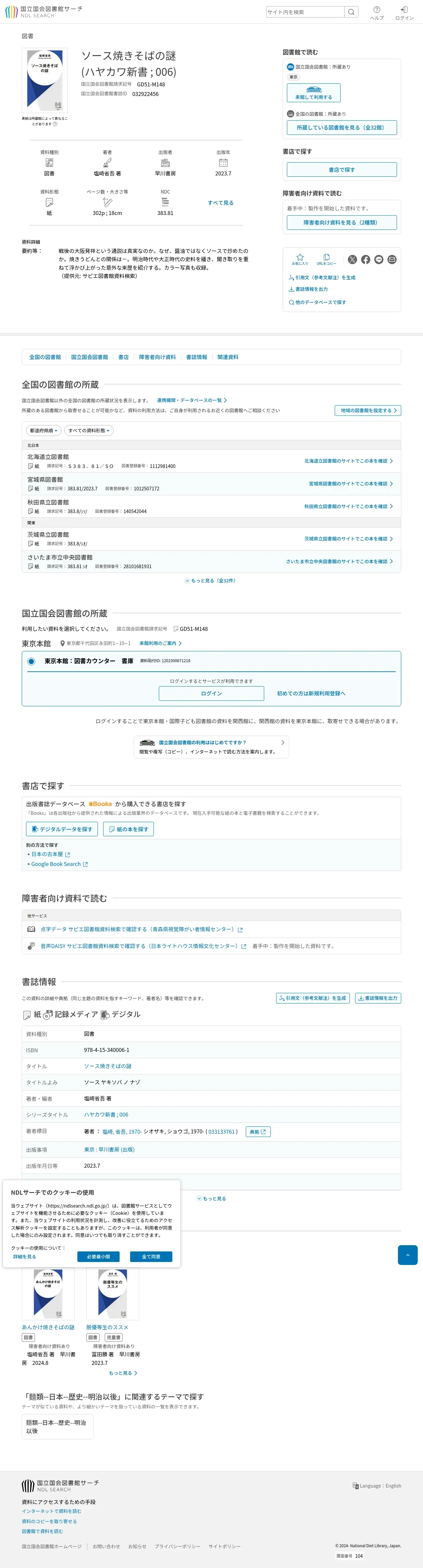Click 書店で探す button in sidebar
The width and height of the screenshot is (423, 1568).
click(342, 169)
